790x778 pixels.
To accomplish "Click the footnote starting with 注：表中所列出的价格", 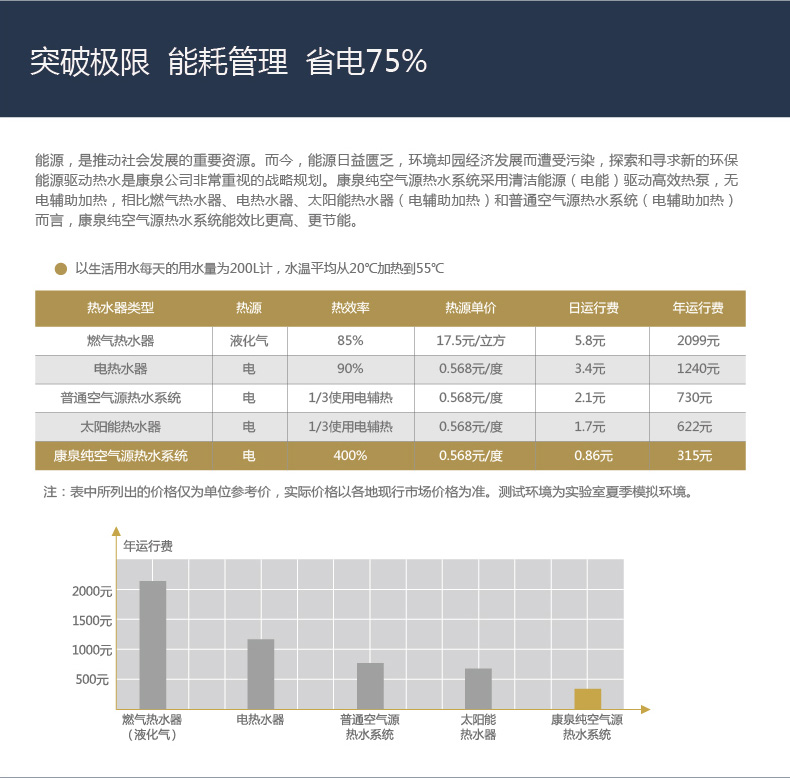I will coord(369,492).
